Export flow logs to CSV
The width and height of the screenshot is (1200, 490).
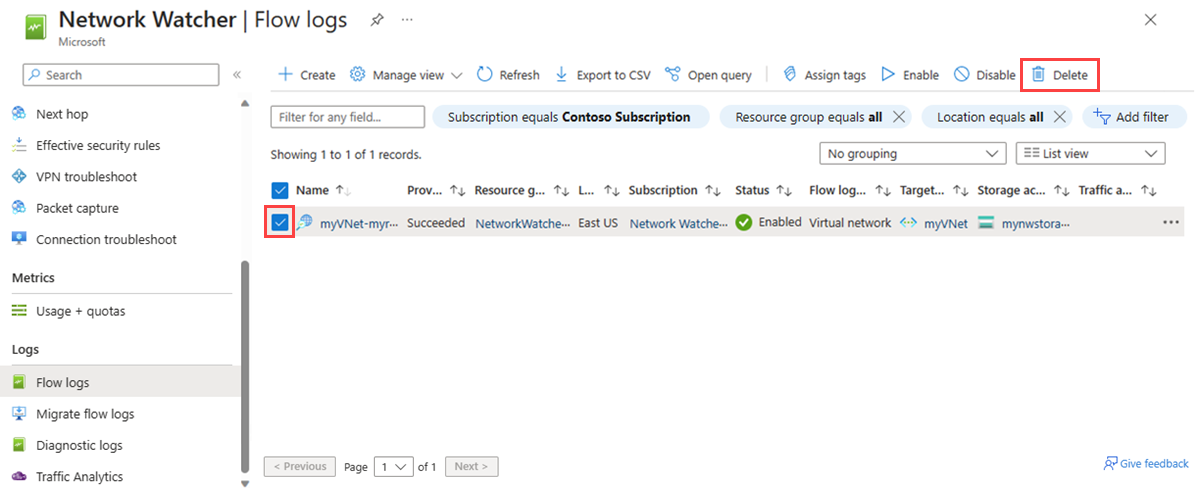(602, 75)
